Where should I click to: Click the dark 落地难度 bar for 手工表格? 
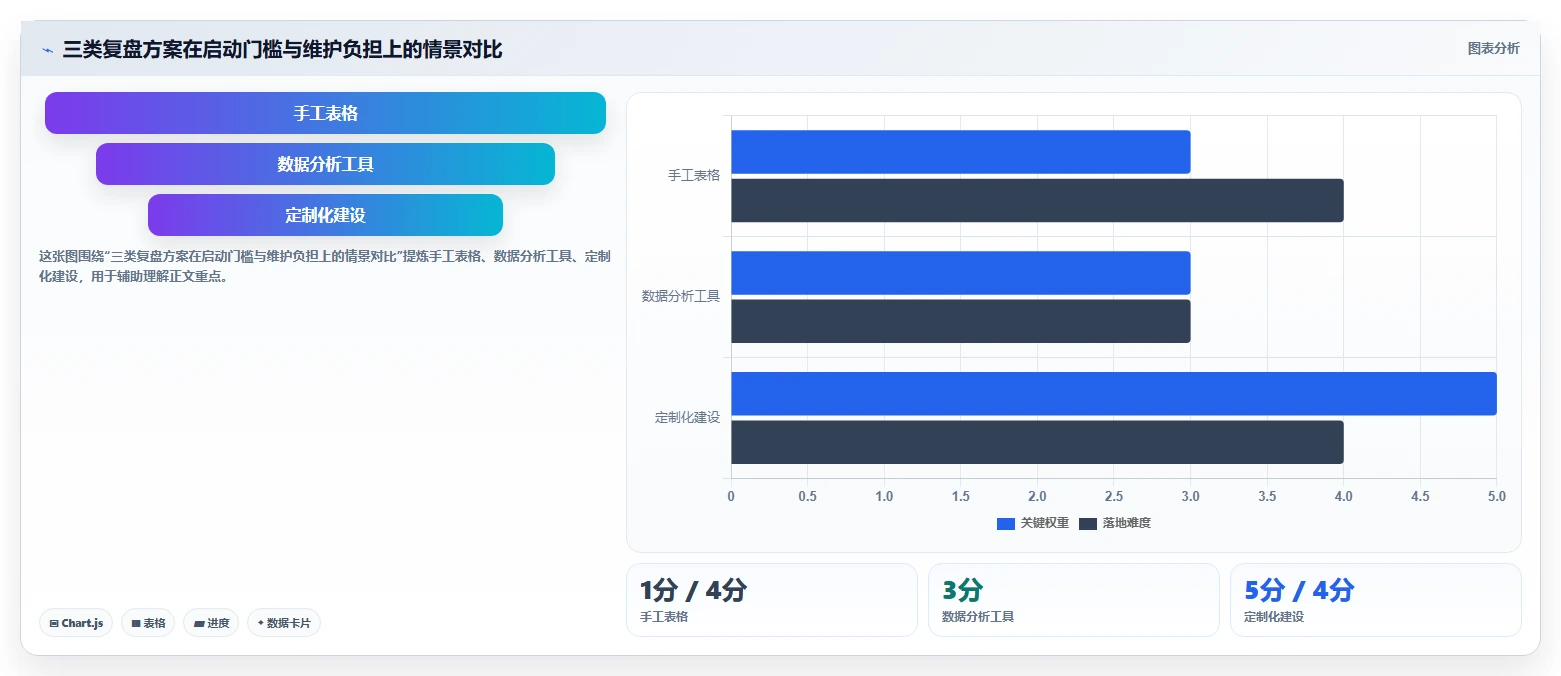coord(1037,200)
